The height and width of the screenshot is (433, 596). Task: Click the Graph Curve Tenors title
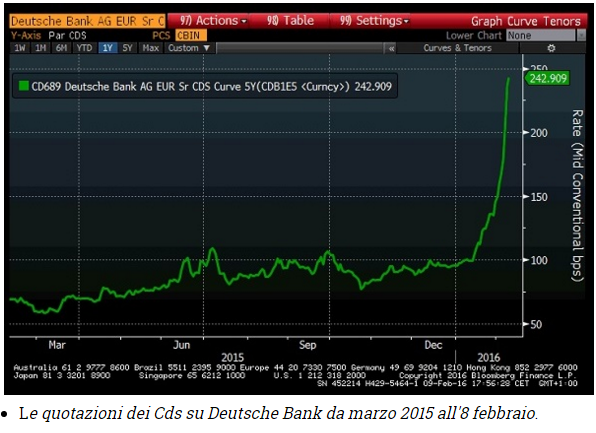[x=526, y=21]
